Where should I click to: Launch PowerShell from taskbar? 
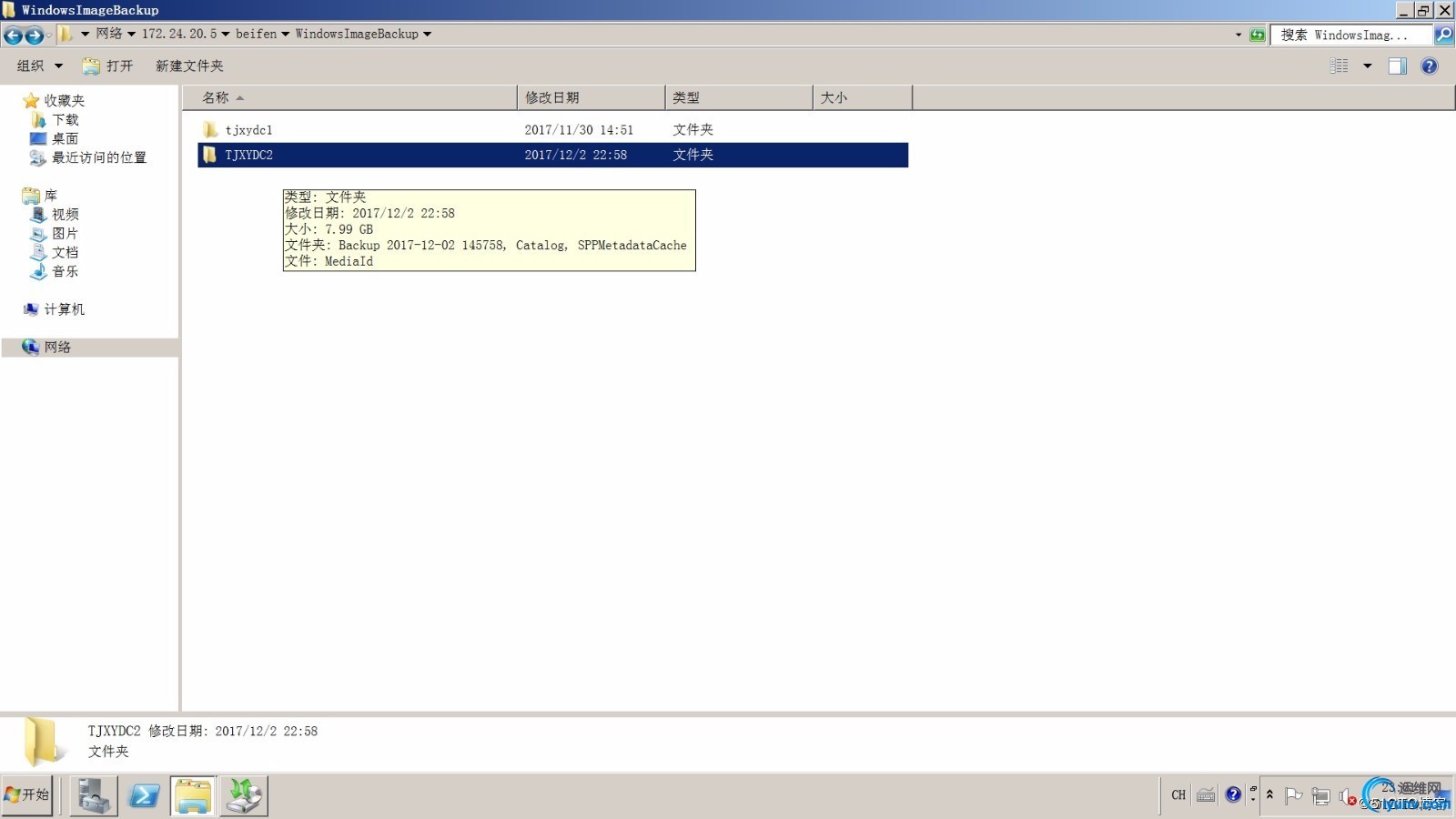tap(144, 795)
